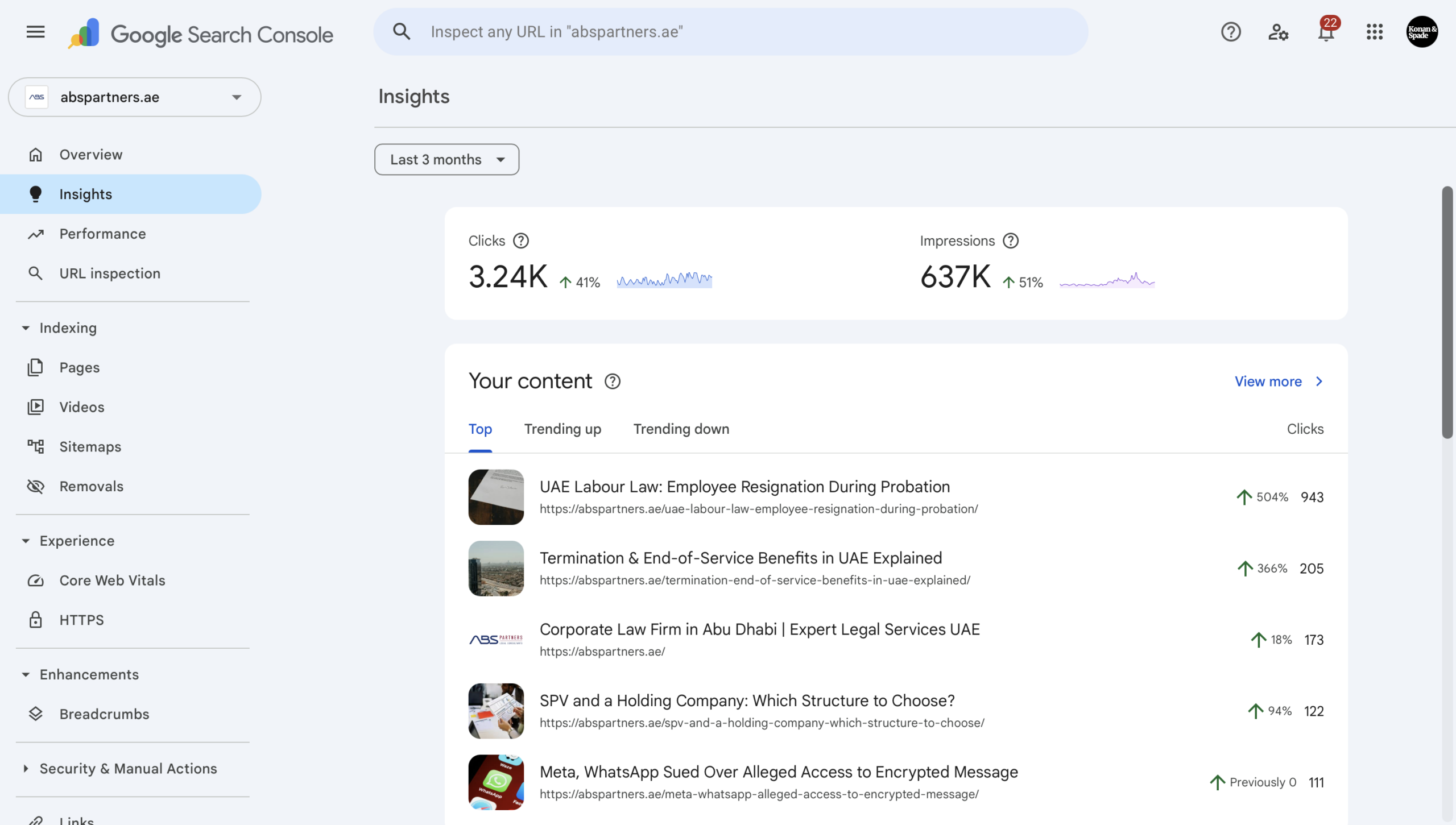Image resolution: width=1456 pixels, height=825 pixels.
Task: Open Breadcrumbs enhancement report
Action: pos(131,714)
